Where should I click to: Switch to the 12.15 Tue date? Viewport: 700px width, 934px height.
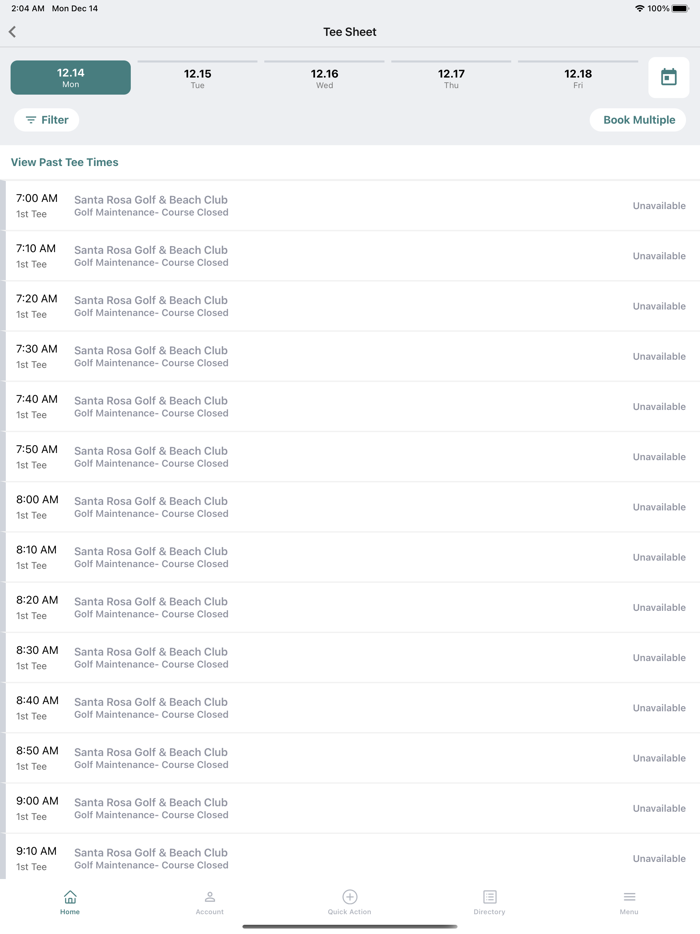[198, 78]
